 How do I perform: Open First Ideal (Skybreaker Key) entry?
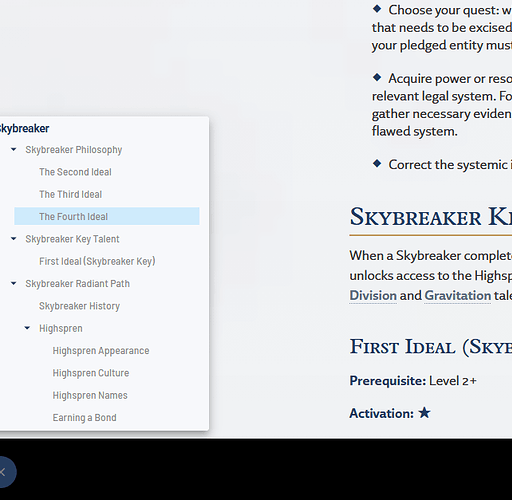(x=97, y=261)
